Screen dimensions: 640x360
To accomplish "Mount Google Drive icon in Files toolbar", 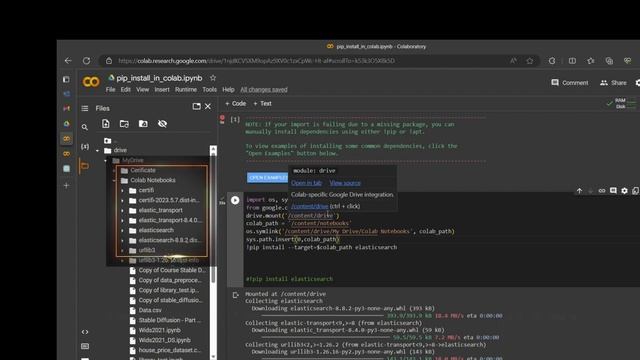I will click(x=143, y=124).
